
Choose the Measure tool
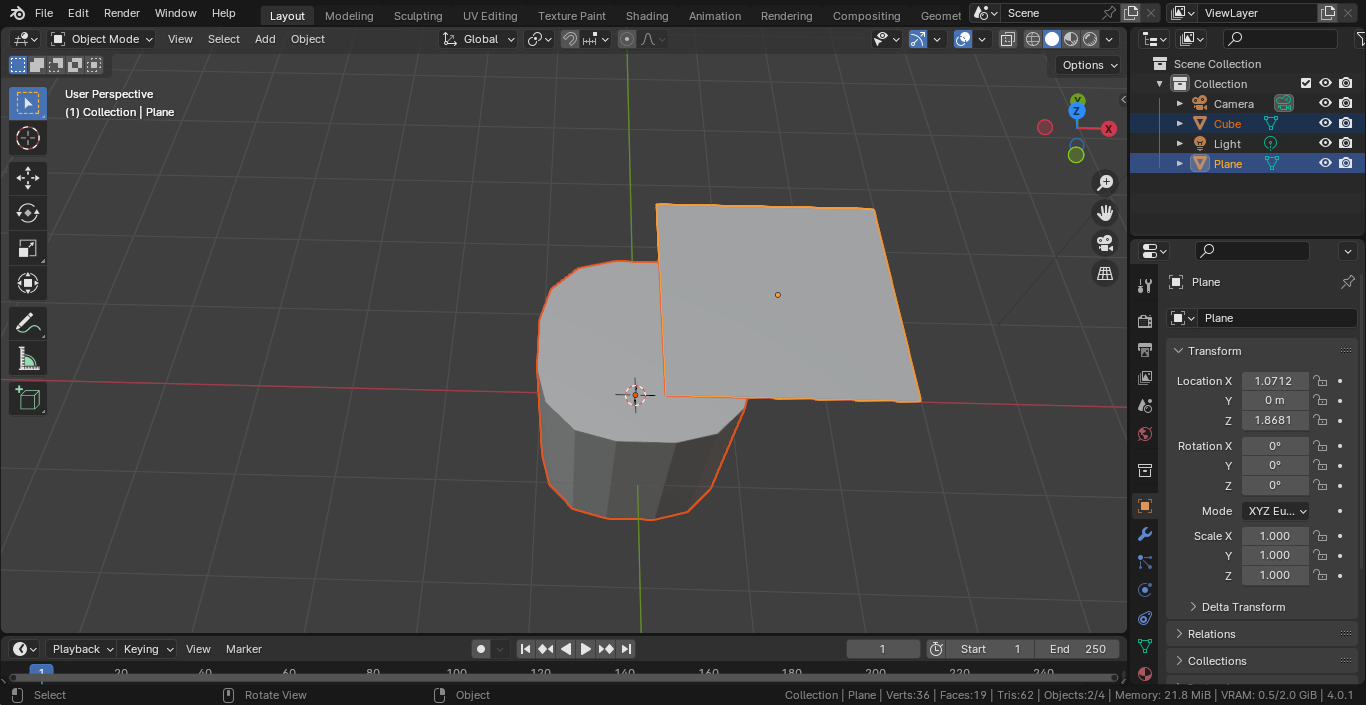pyautogui.click(x=28, y=359)
